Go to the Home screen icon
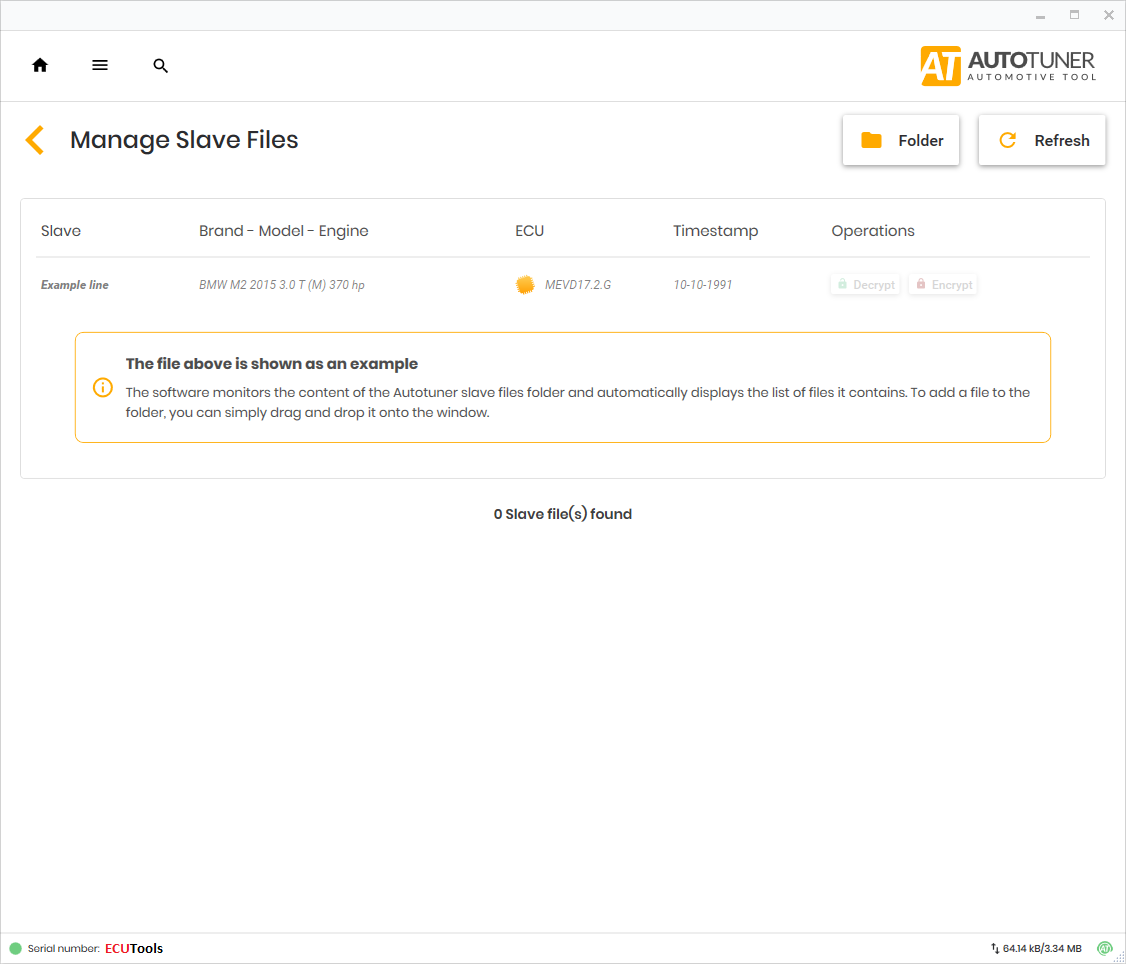Viewport: 1126px width, 964px height. pos(40,66)
